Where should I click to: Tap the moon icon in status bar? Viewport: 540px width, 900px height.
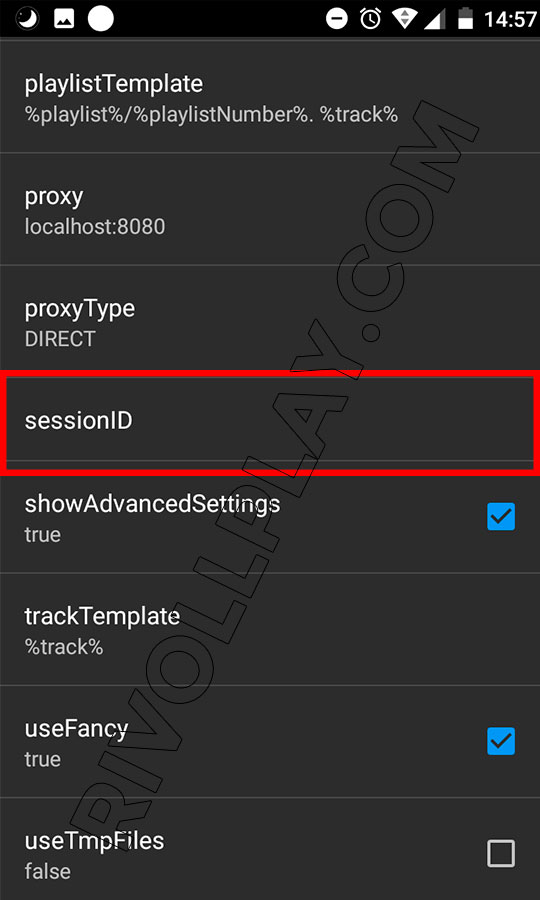pos(27,19)
